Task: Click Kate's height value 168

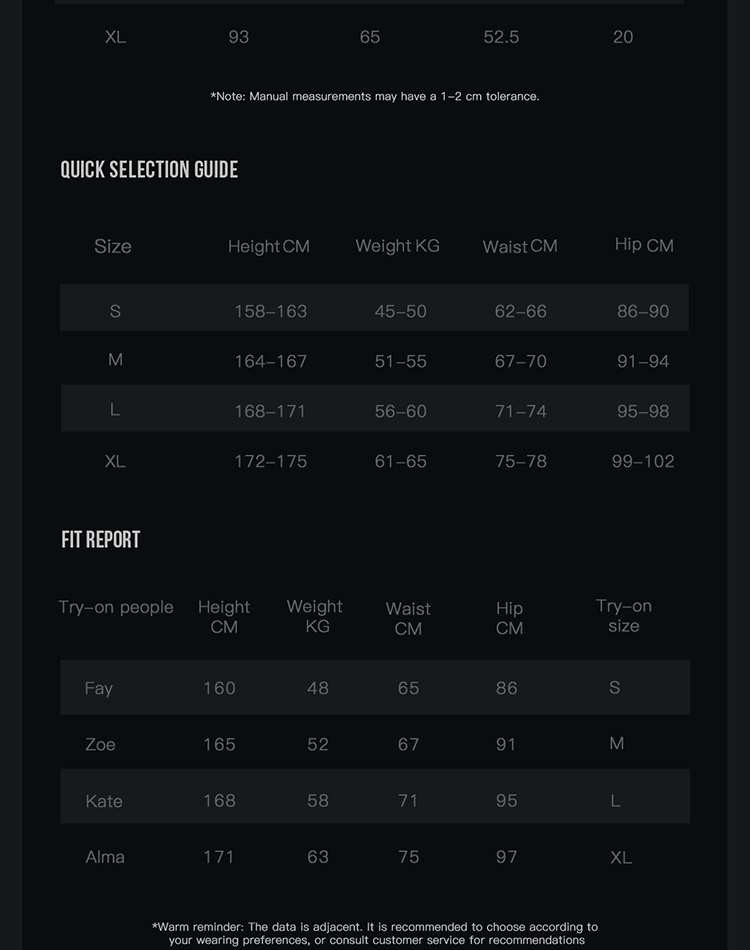Action: coord(219,801)
